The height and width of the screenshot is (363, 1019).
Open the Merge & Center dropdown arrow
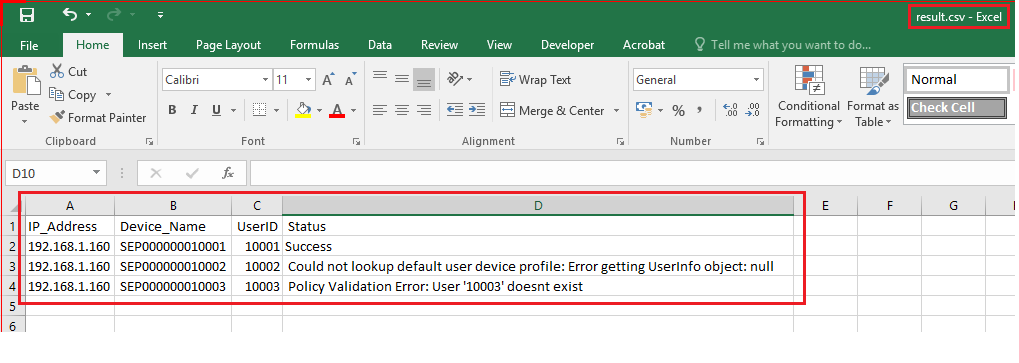[616, 110]
